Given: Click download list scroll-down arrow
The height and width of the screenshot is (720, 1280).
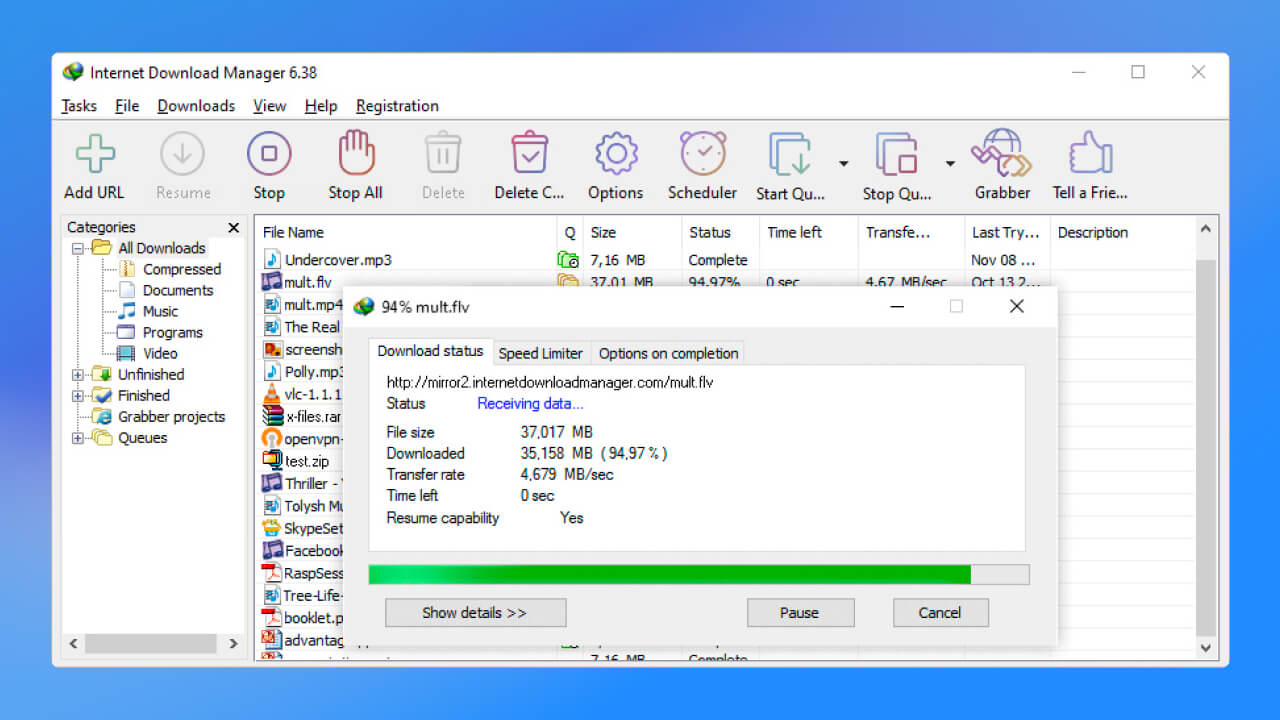Looking at the screenshot, I should (x=1206, y=648).
